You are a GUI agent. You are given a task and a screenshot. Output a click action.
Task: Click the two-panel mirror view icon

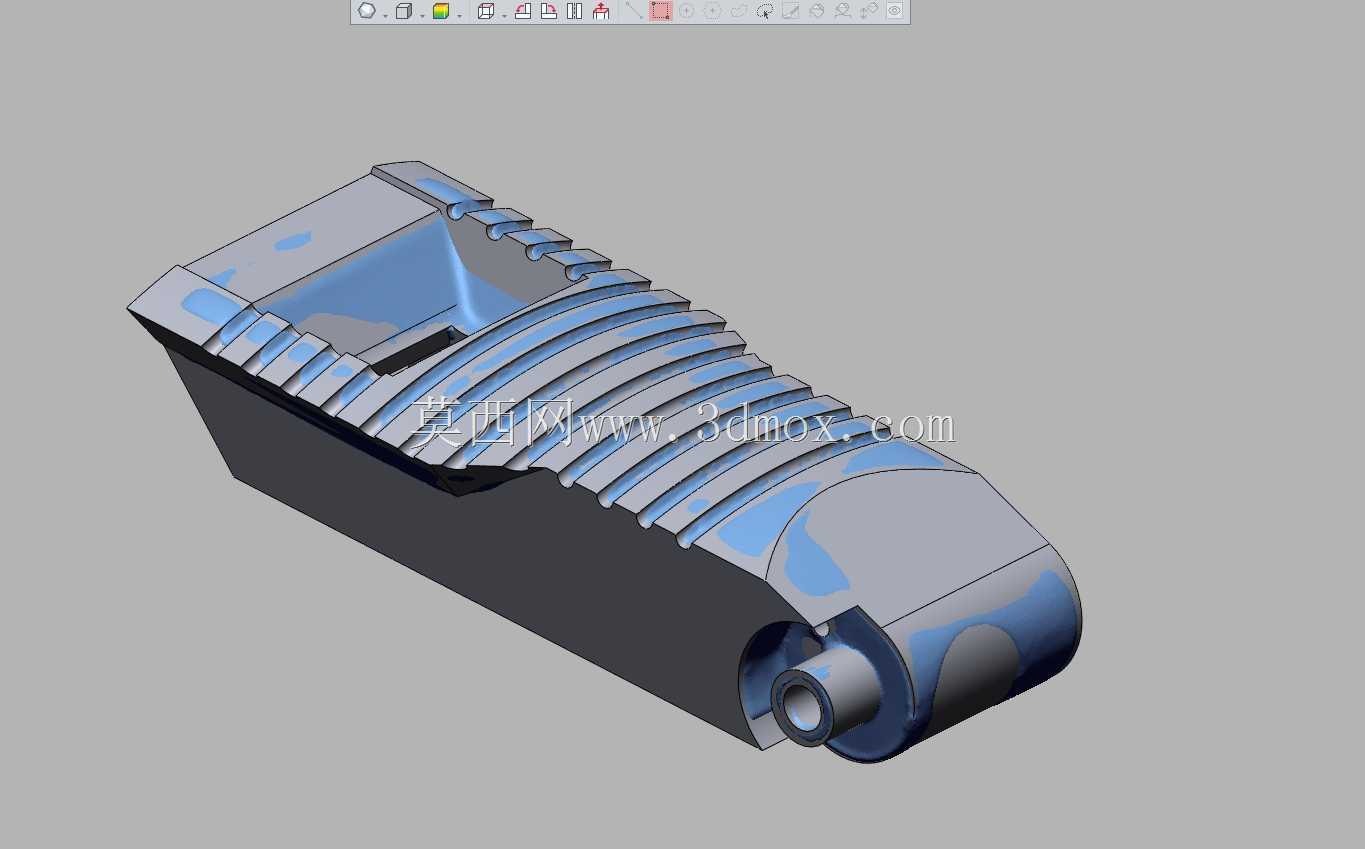pyautogui.click(x=574, y=11)
